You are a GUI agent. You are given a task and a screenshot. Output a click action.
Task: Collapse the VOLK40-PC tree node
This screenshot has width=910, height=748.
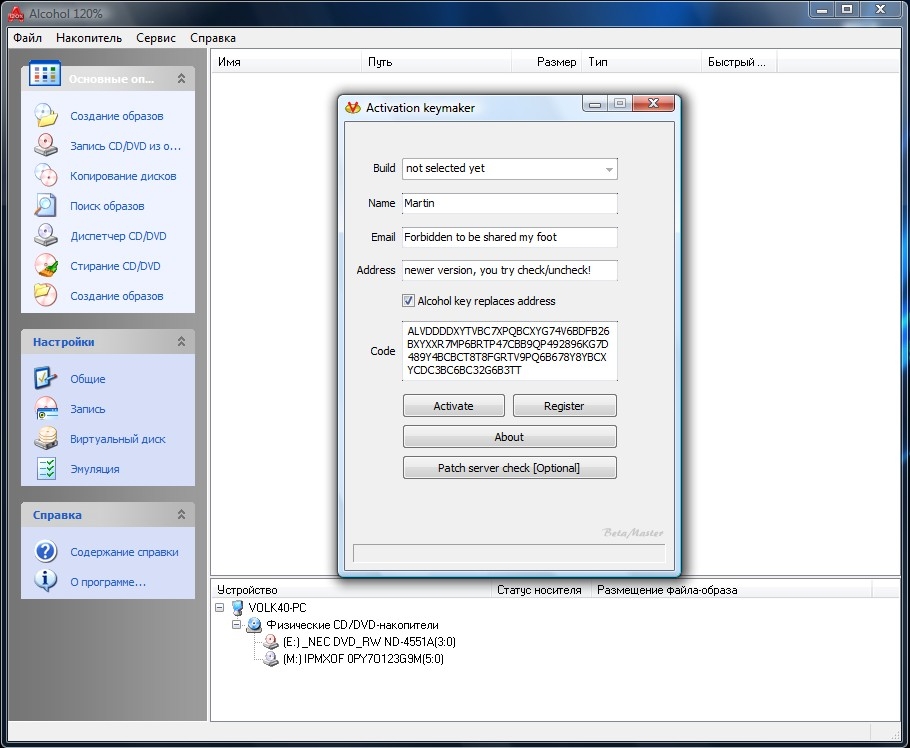219,608
